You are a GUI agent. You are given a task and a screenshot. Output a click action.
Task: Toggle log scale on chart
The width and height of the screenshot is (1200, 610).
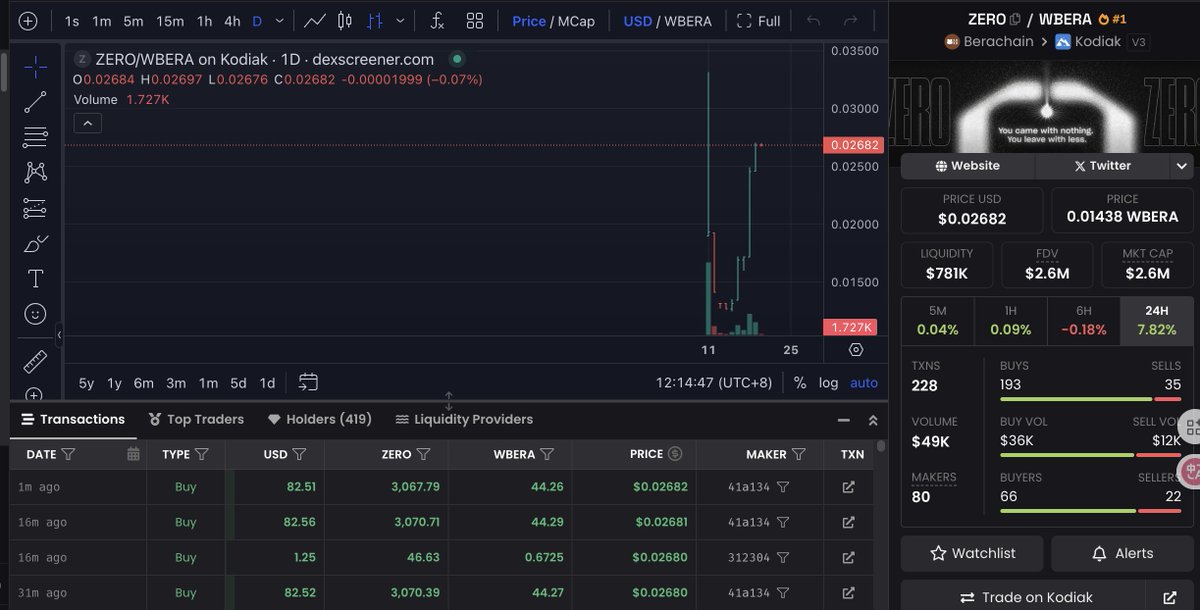(x=828, y=382)
